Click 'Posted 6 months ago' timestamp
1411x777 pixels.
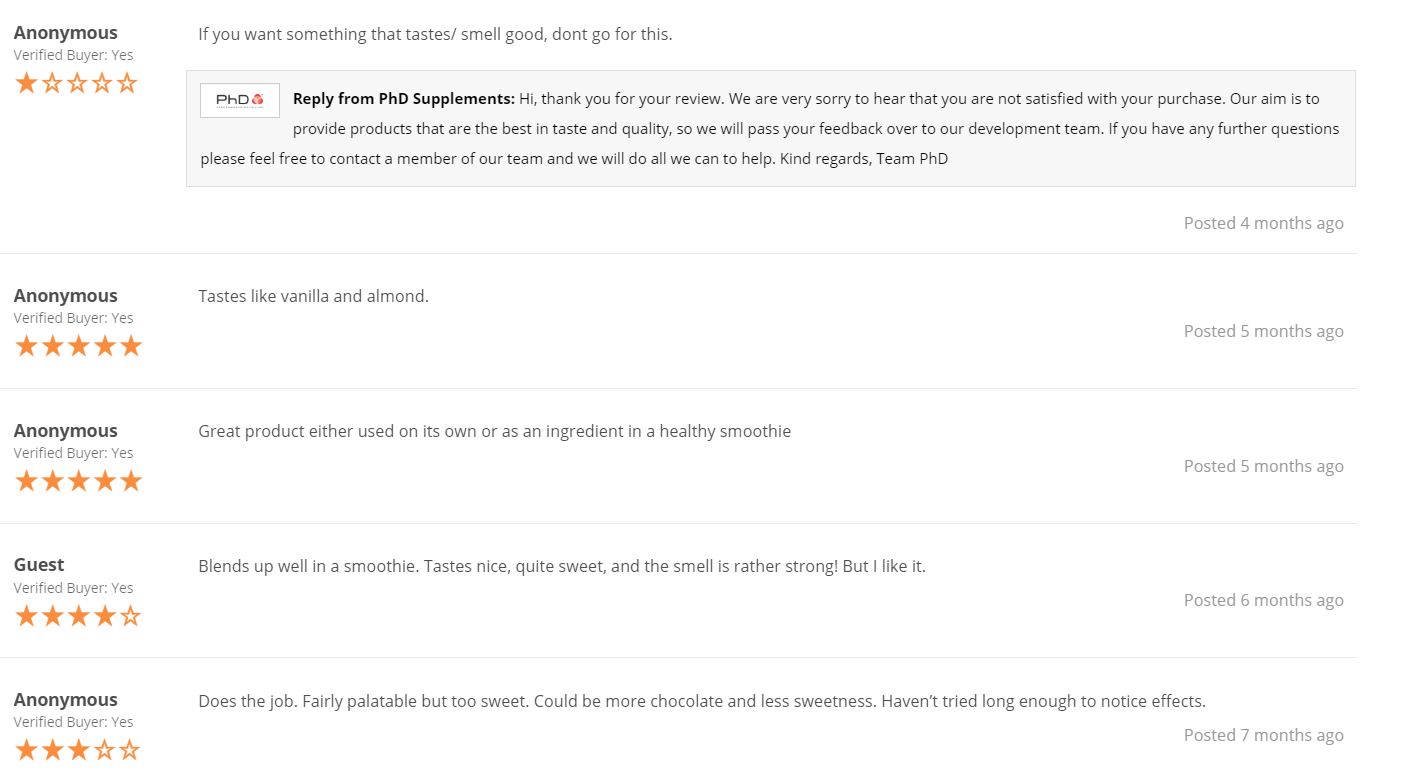[1263, 600]
